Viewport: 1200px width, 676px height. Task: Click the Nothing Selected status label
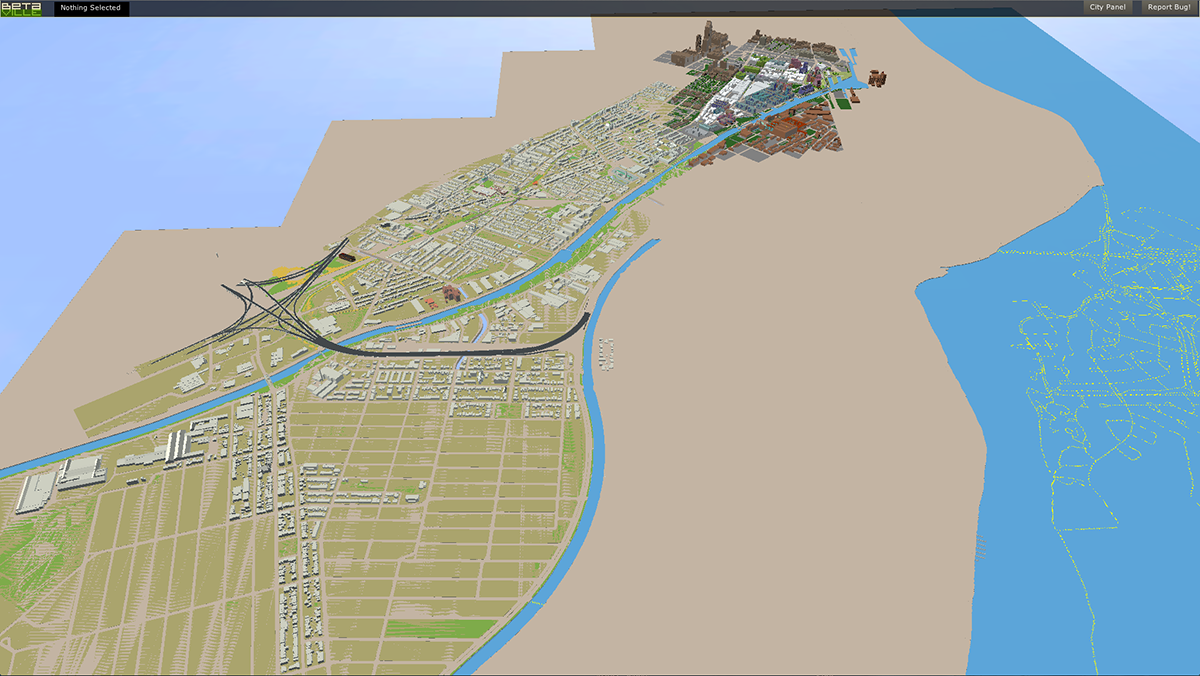[91, 8]
